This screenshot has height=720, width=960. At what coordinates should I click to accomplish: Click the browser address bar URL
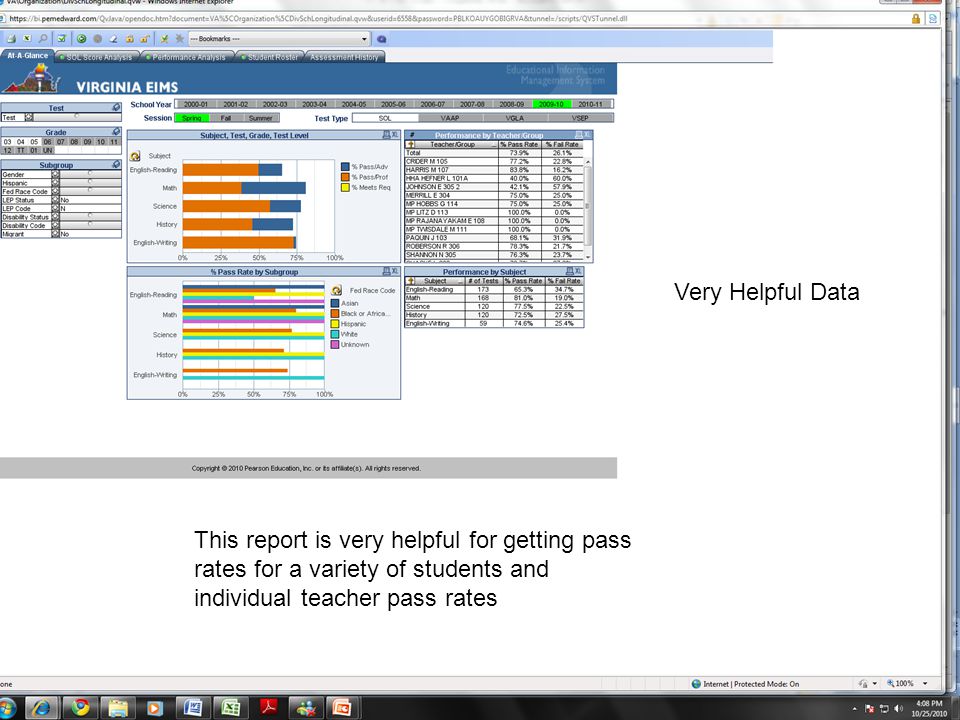[x=318, y=18]
